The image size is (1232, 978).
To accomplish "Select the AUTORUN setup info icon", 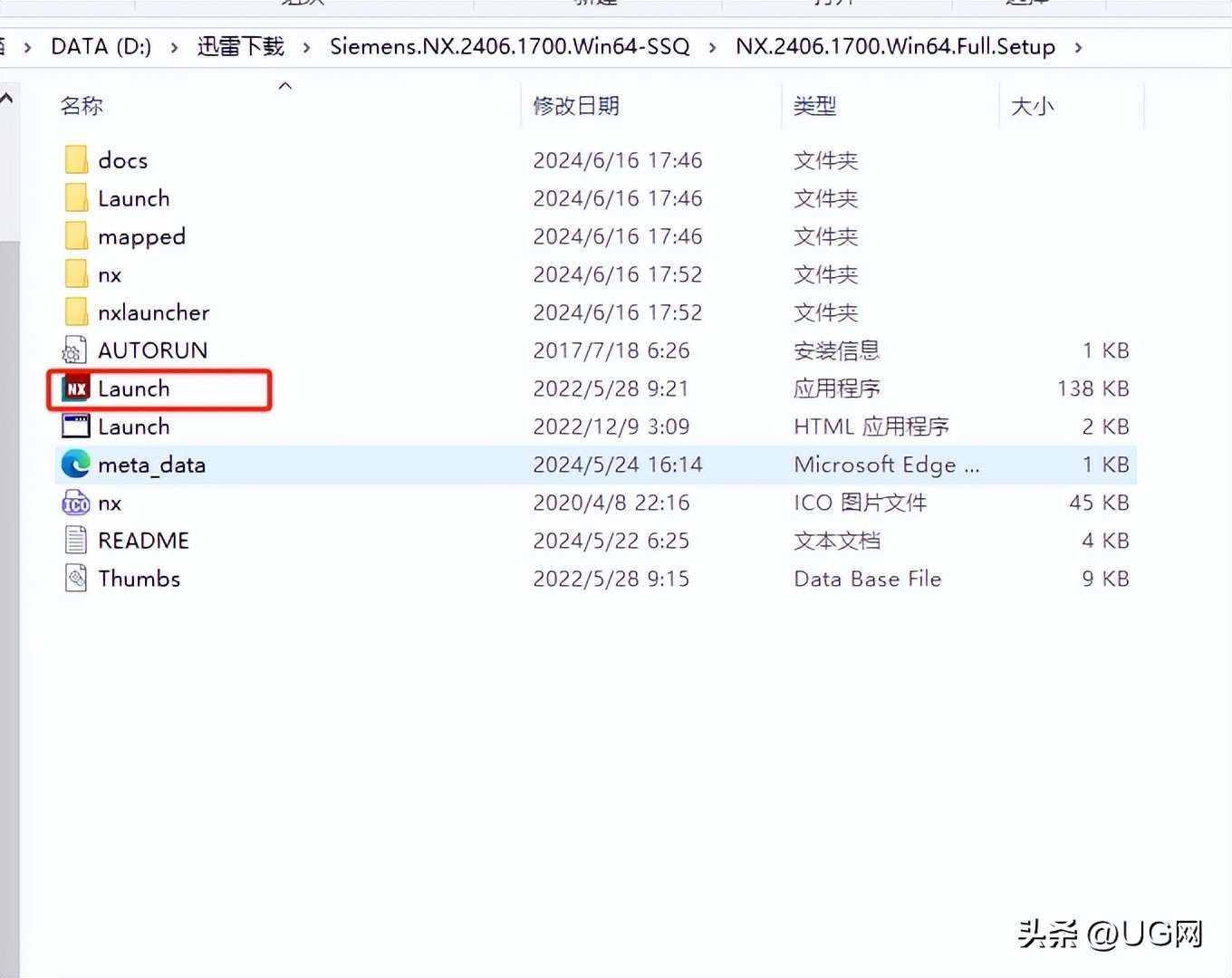I will [x=75, y=350].
